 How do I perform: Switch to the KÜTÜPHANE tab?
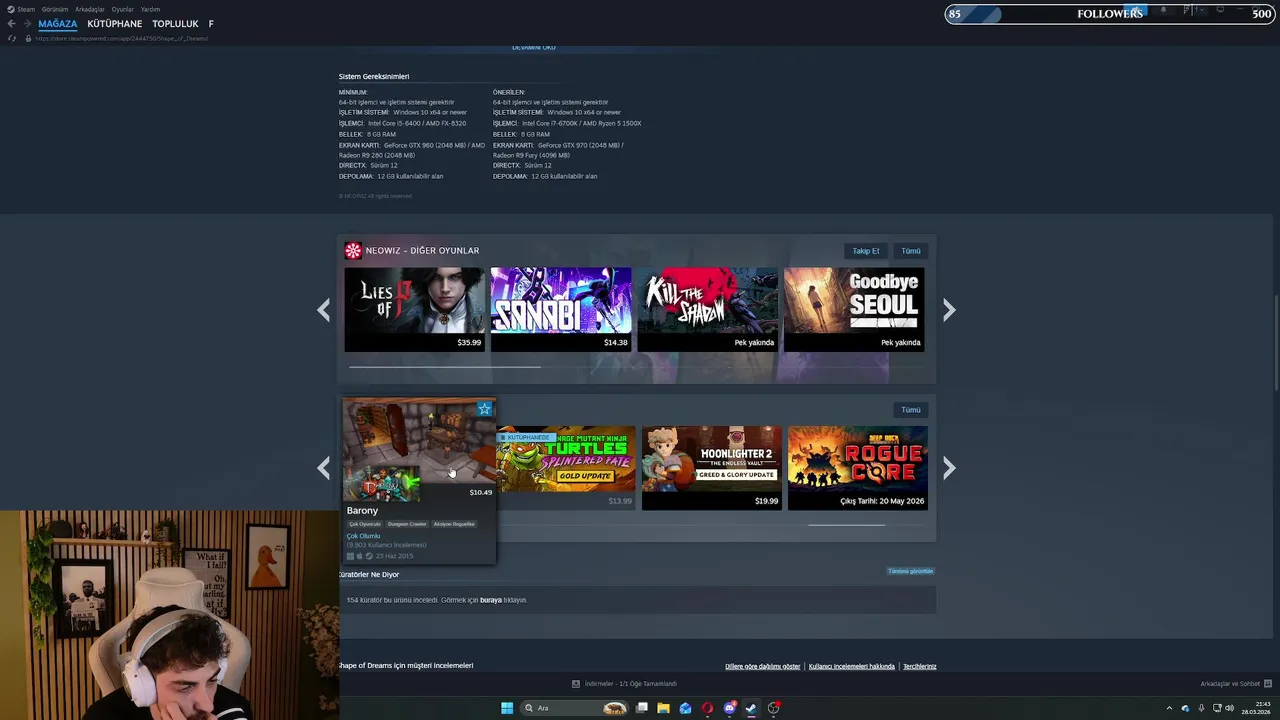pos(115,24)
